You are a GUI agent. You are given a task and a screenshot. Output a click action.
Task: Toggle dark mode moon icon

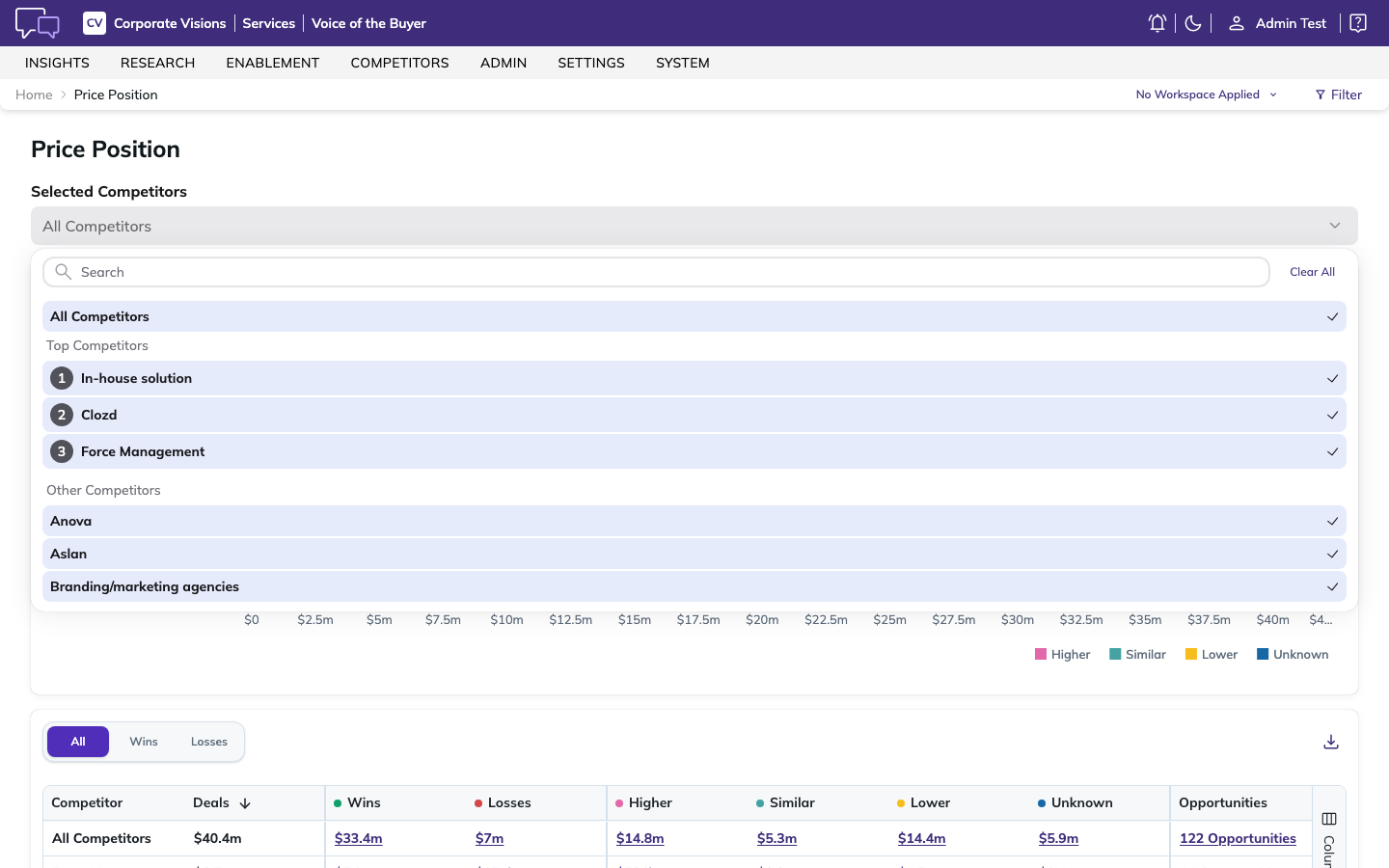pyautogui.click(x=1193, y=23)
